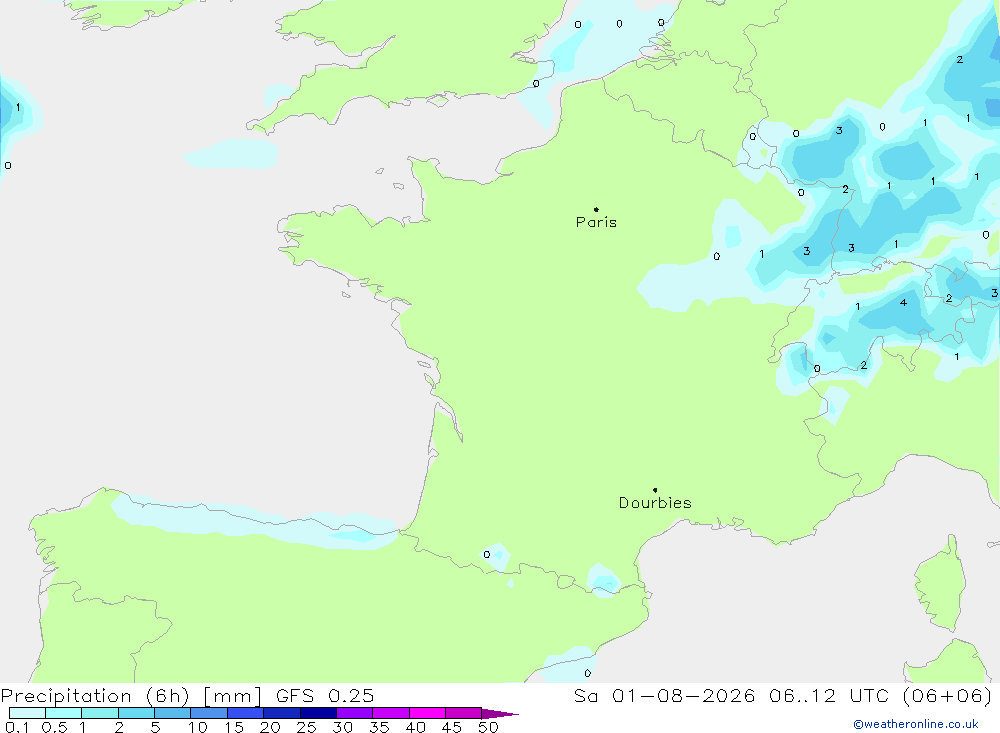Pick the 0.1–0.5 mm legend swatch
Image resolution: width=1000 pixels, height=733 pixels.
(27, 713)
